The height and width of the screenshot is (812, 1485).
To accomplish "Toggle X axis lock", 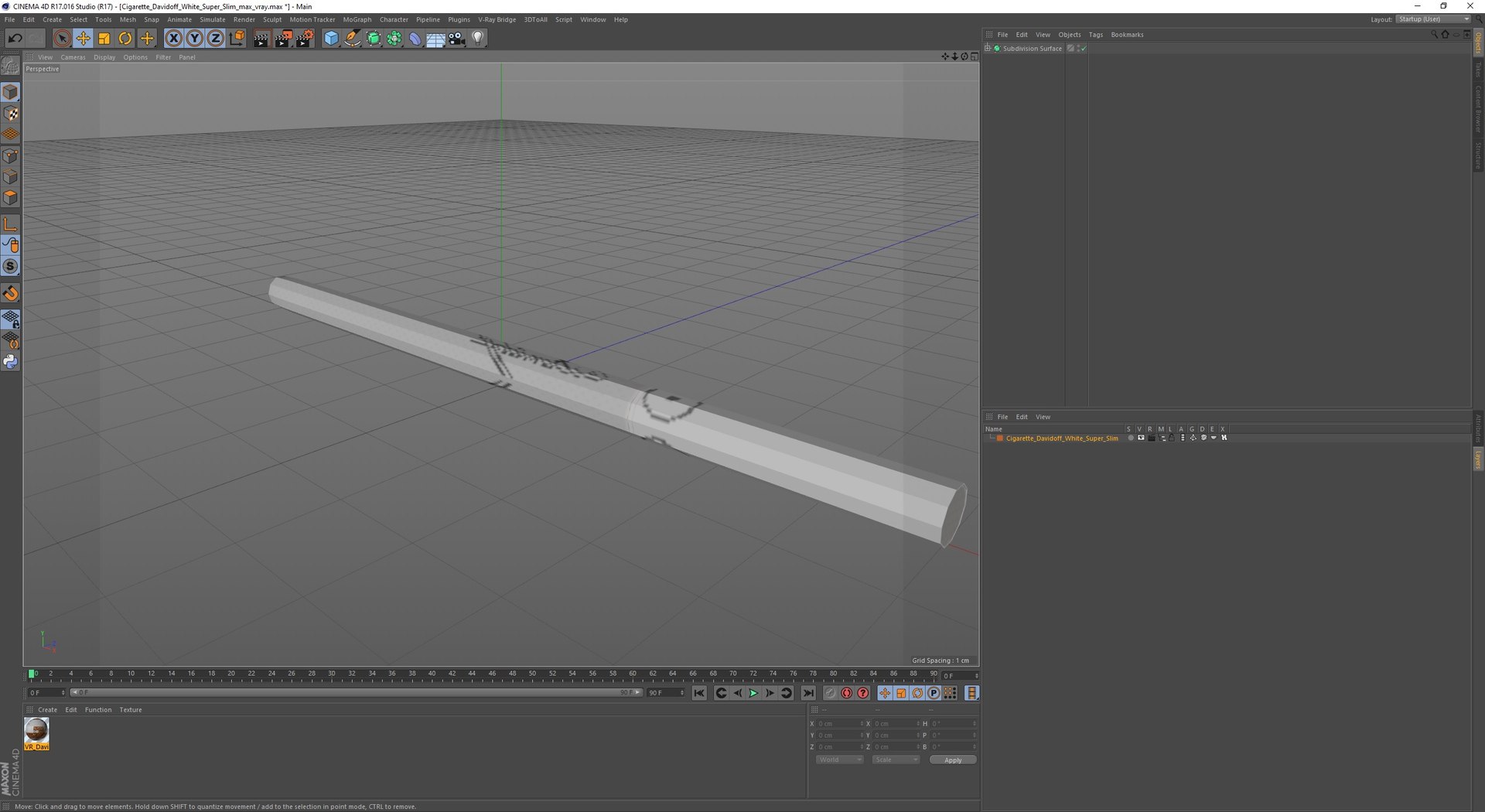I will 173,38.
